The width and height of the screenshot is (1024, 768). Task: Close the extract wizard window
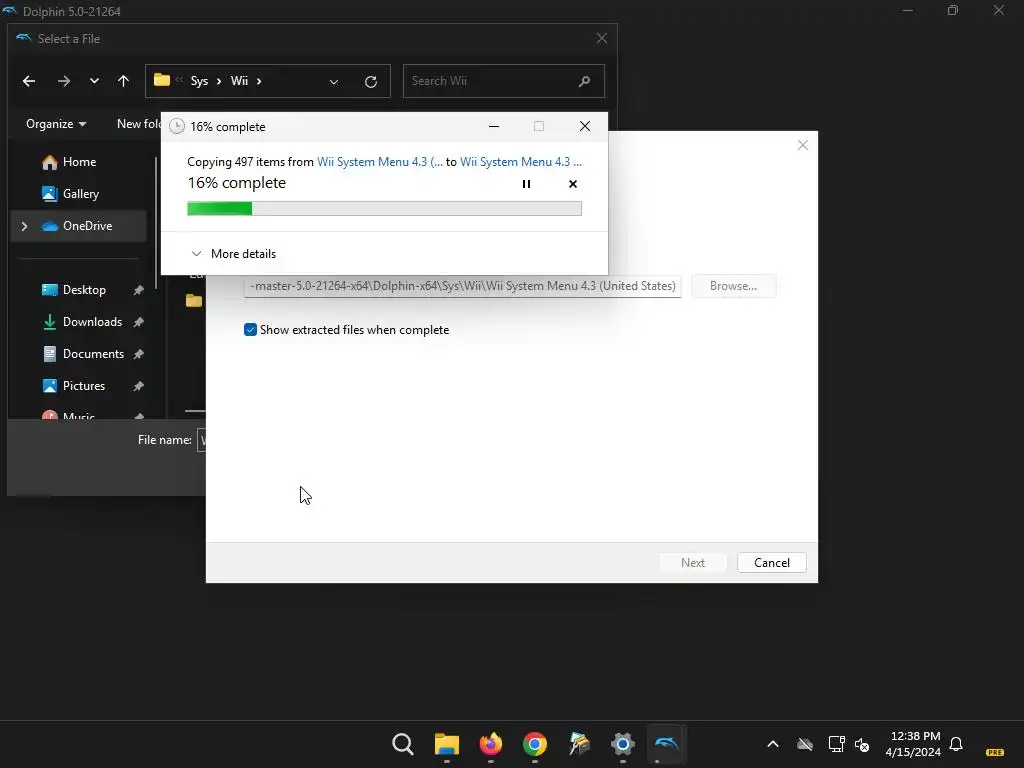803,145
